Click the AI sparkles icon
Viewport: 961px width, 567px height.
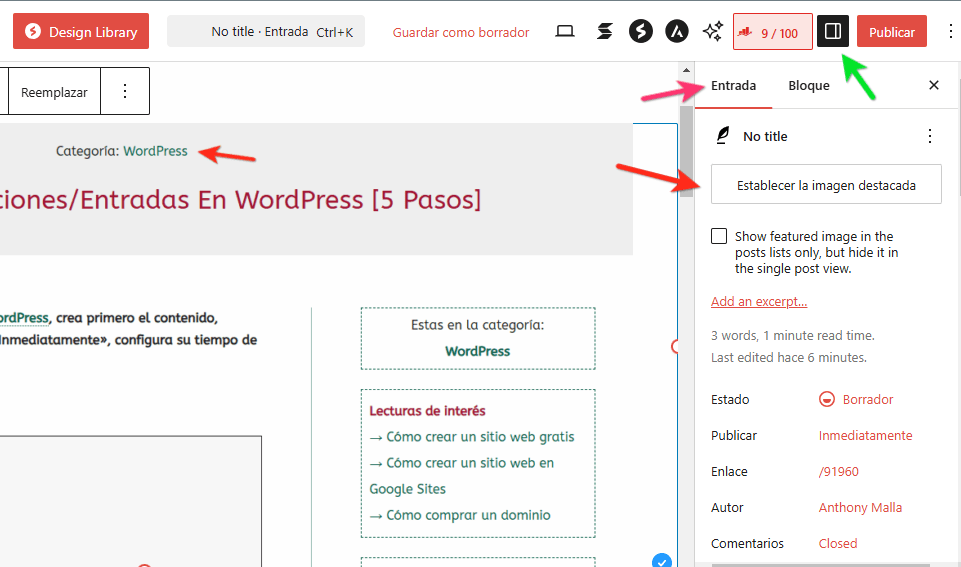713,31
